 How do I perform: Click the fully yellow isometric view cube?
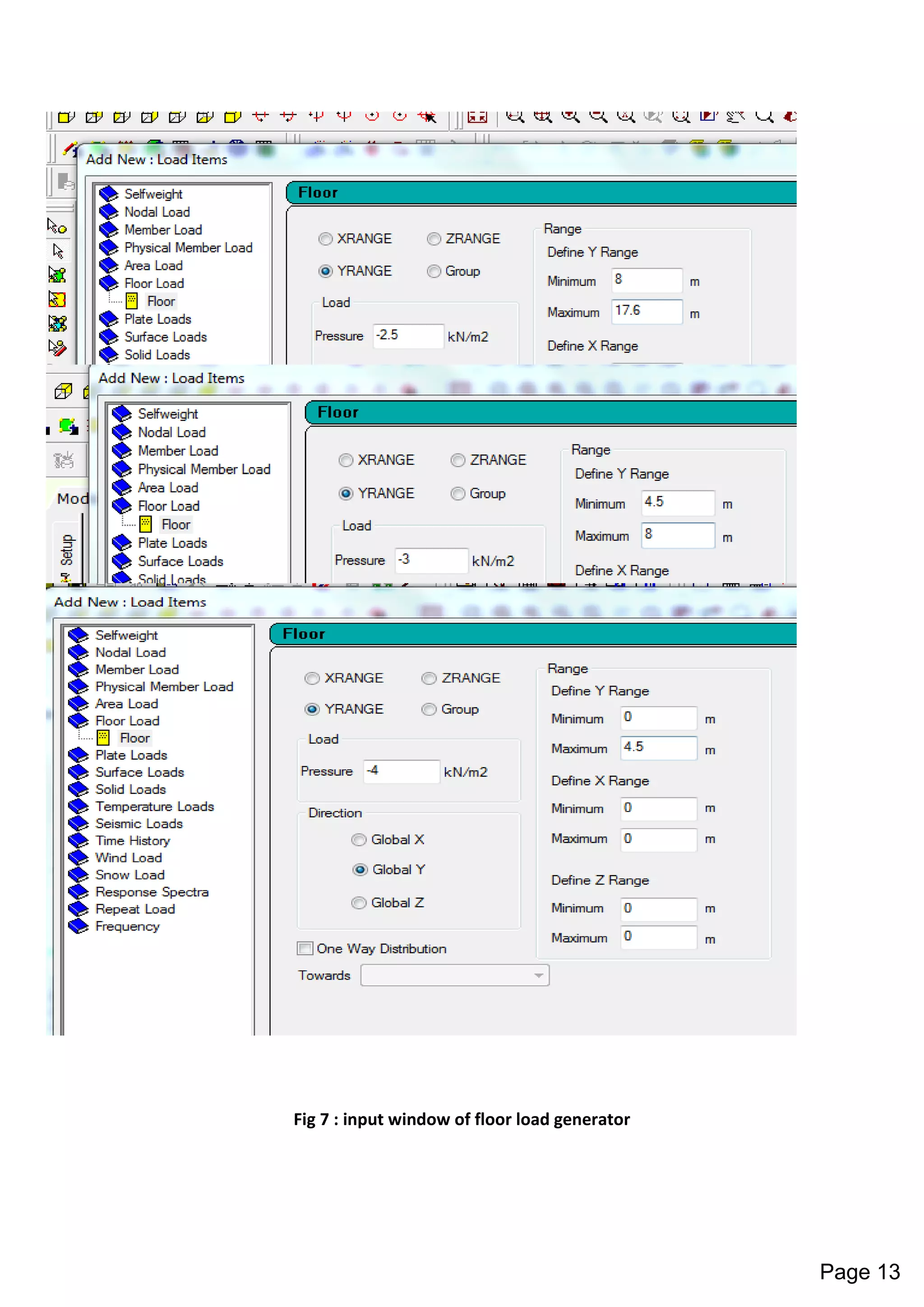(x=232, y=117)
